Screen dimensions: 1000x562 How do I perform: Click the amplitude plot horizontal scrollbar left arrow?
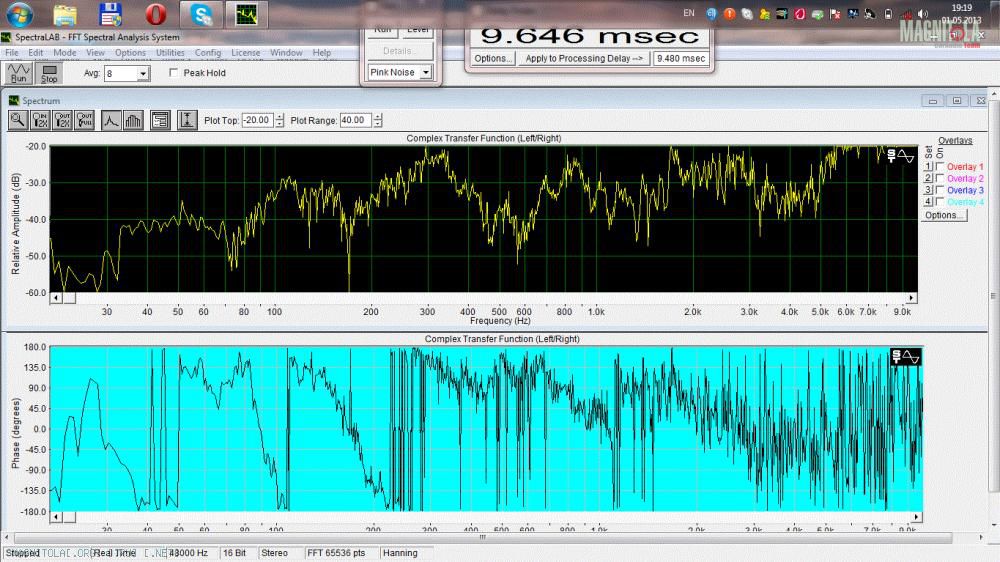tap(56, 298)
